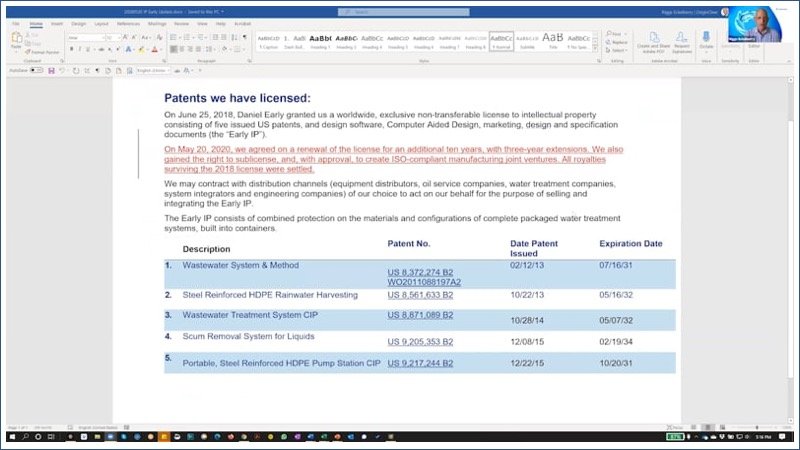Apply Text Effects blue A icon
The image size is (800, 450).
coord(129,49)
